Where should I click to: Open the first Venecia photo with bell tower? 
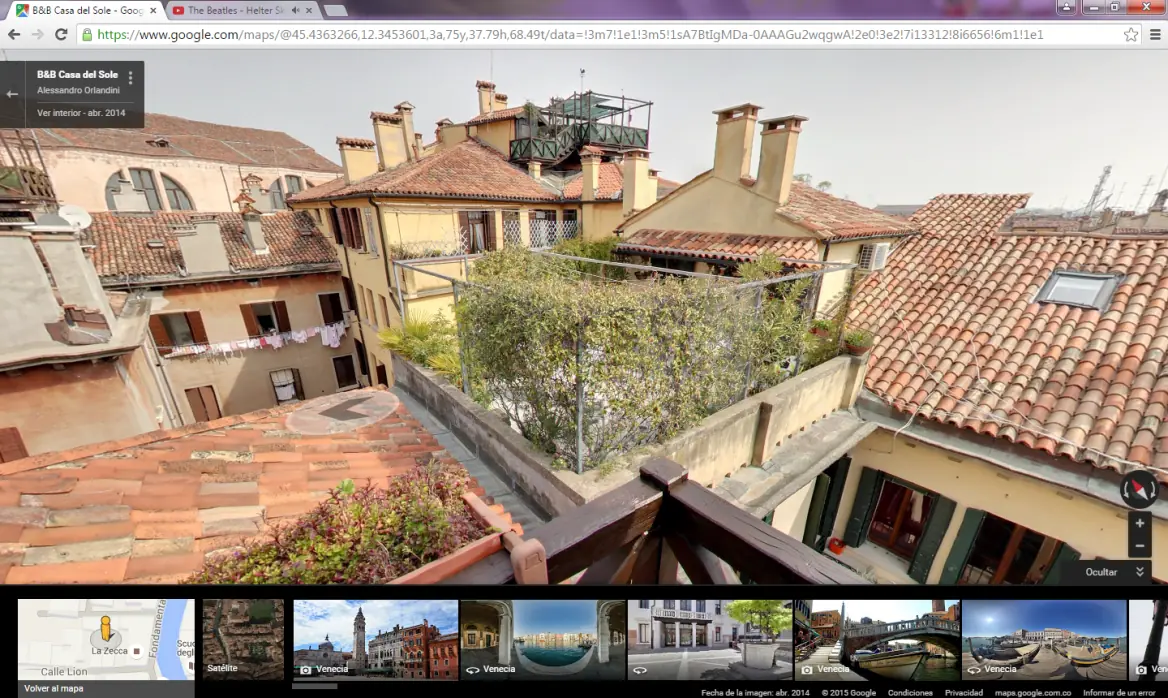point(375,639)
